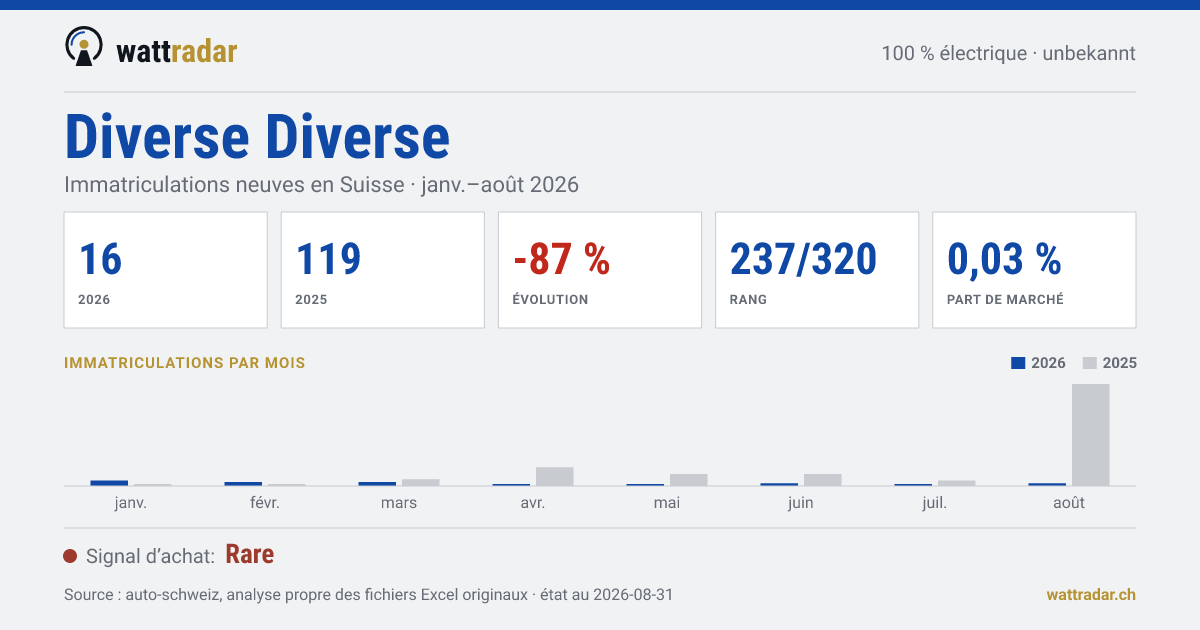Viewport: 1200px width, 630px height.
Task: Click the 'ÉVOLUTION' card caption
Action: pyautogui.click(x=551, y=299)
